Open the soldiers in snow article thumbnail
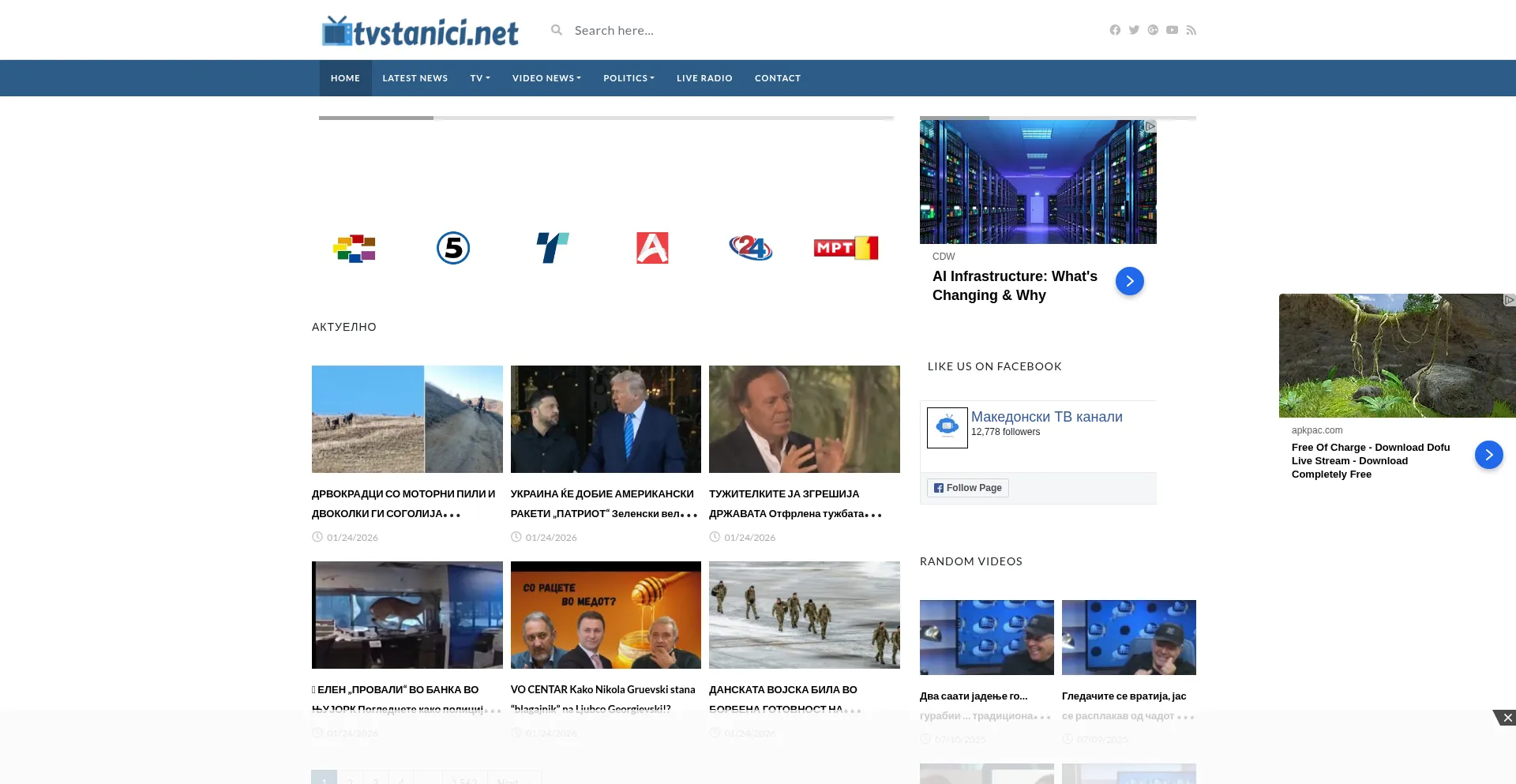The image size is (1516, 784). (805, 615)
